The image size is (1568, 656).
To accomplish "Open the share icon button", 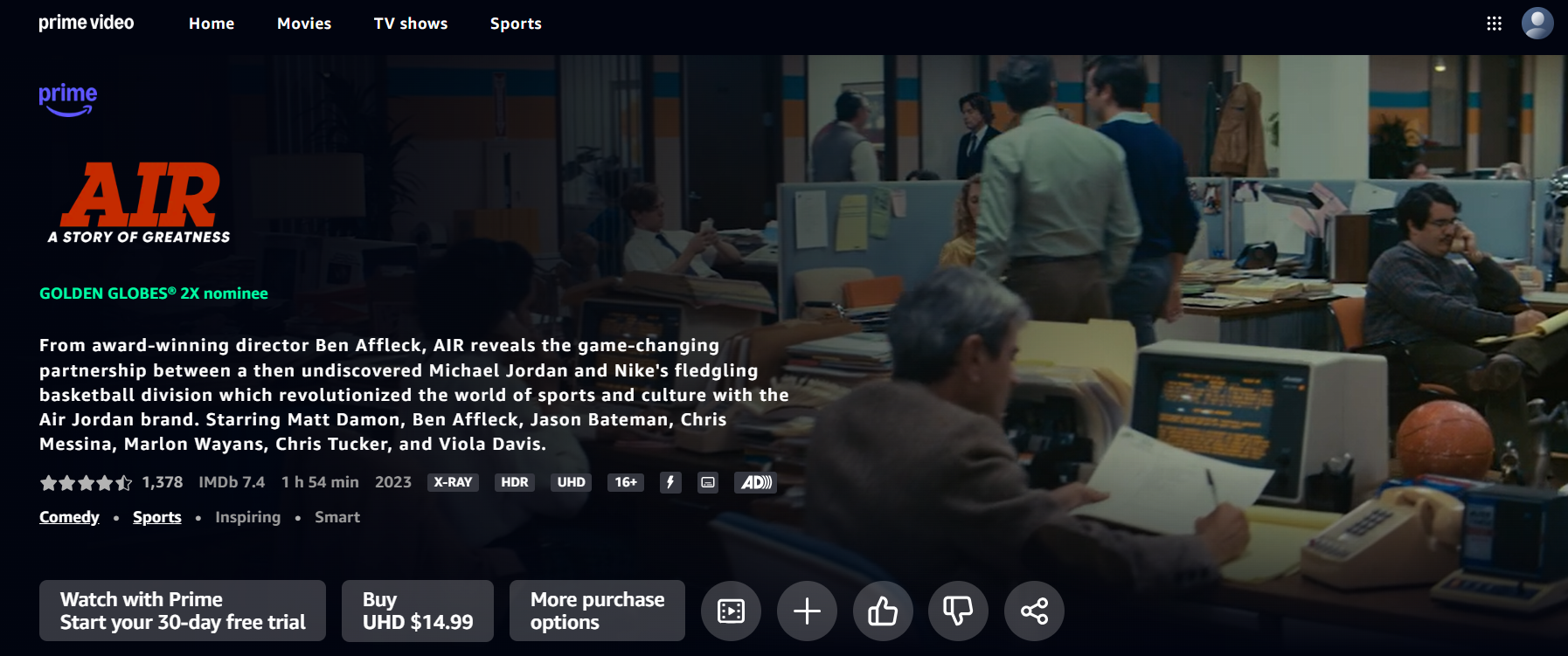I will point(1034,611).
